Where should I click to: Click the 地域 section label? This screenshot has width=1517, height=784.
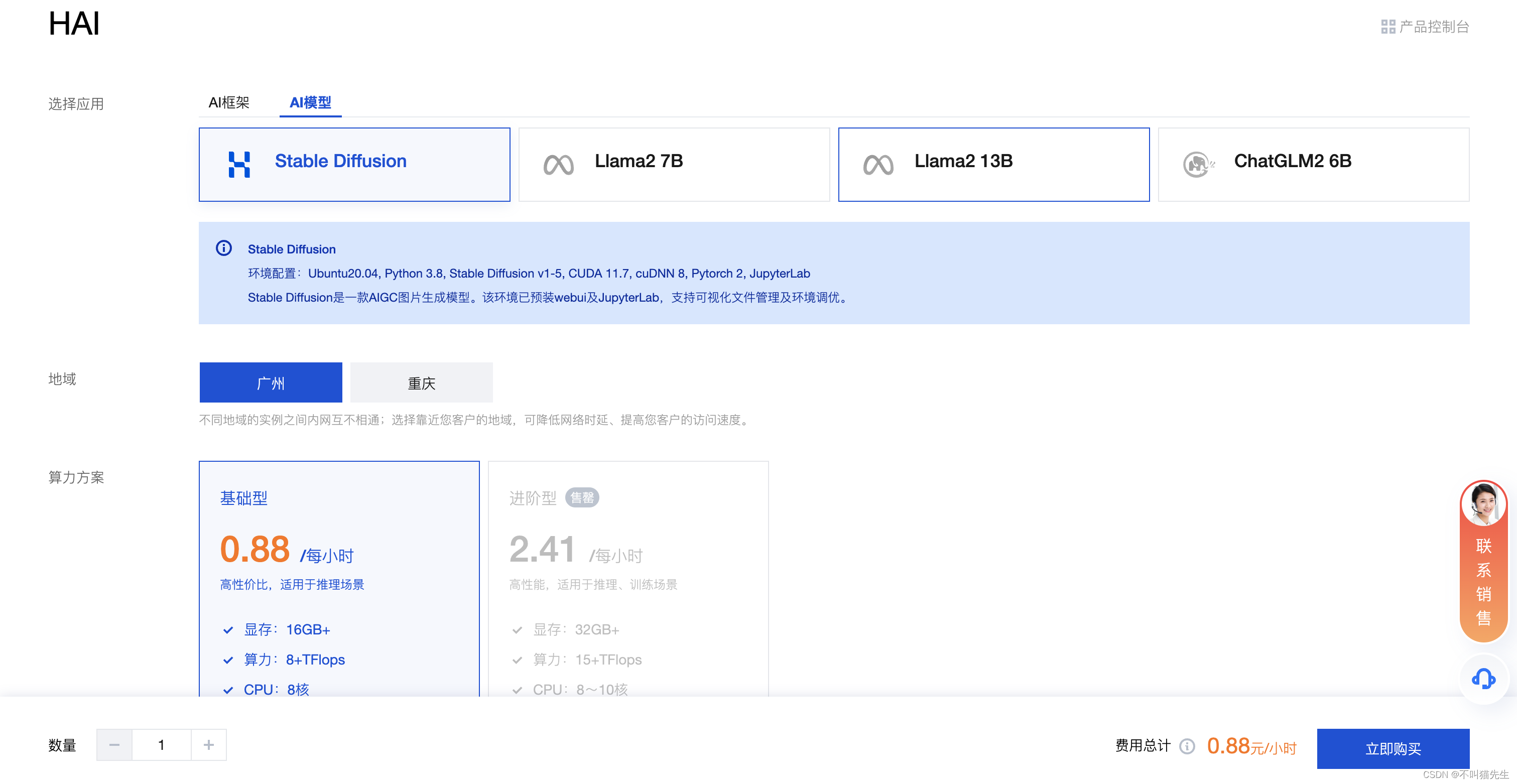62,379
